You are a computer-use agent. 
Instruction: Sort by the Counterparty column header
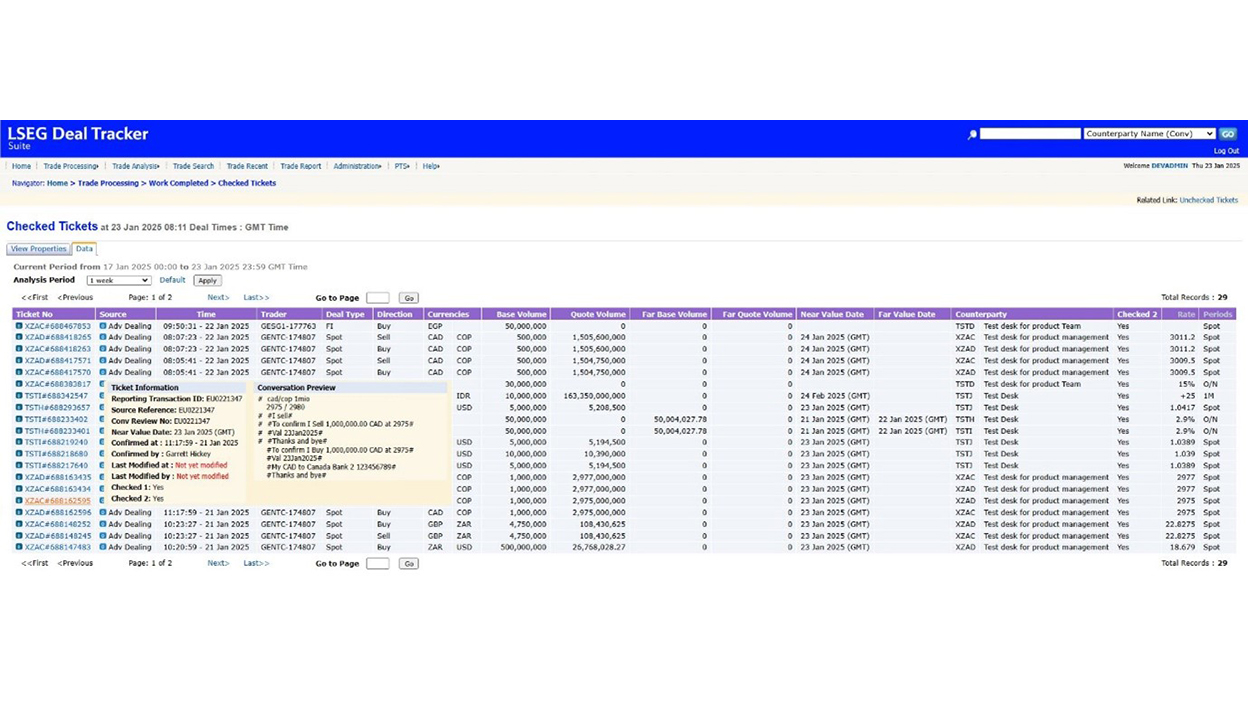point(981,314)
